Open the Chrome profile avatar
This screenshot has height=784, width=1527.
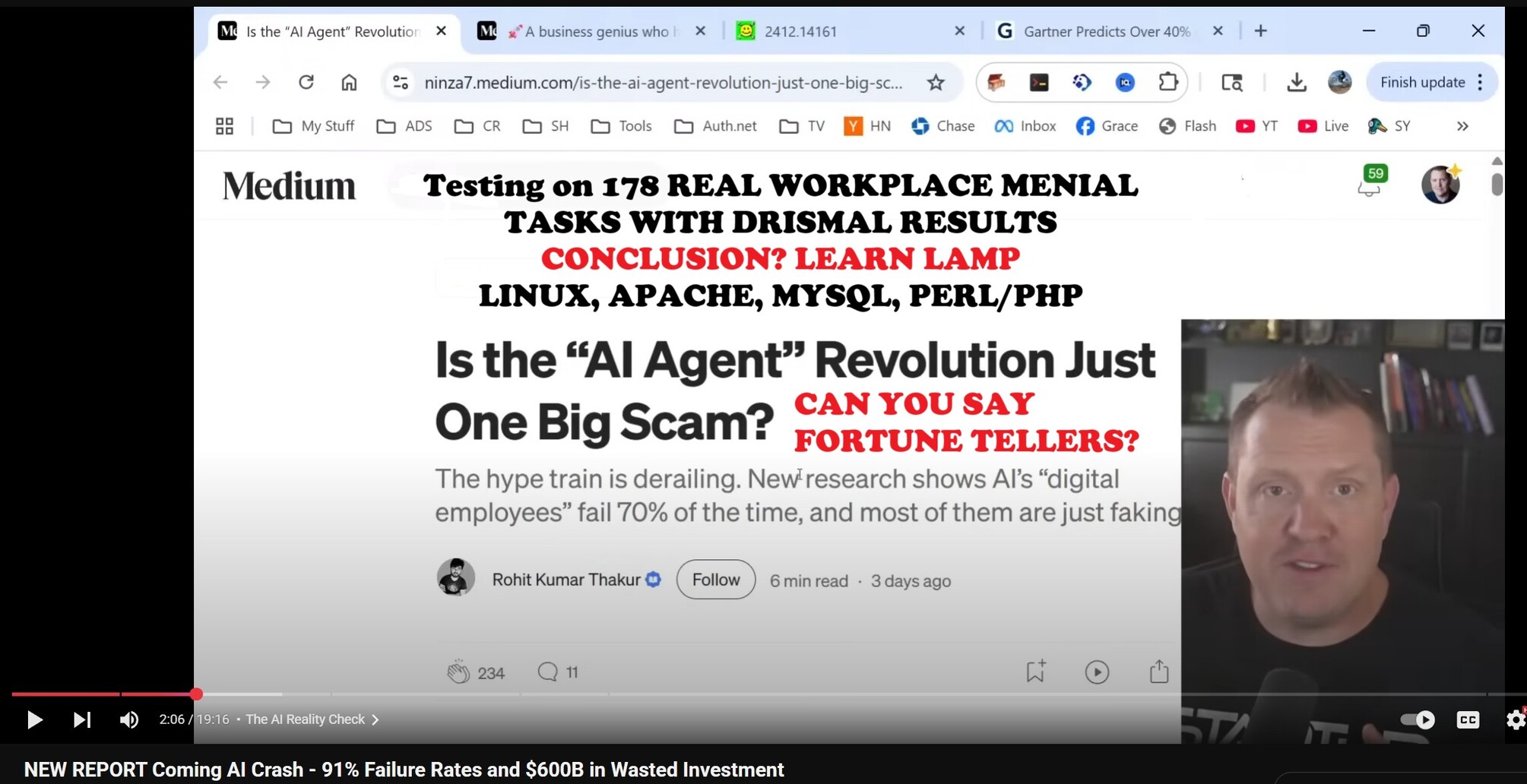[x=1339, y=82]
